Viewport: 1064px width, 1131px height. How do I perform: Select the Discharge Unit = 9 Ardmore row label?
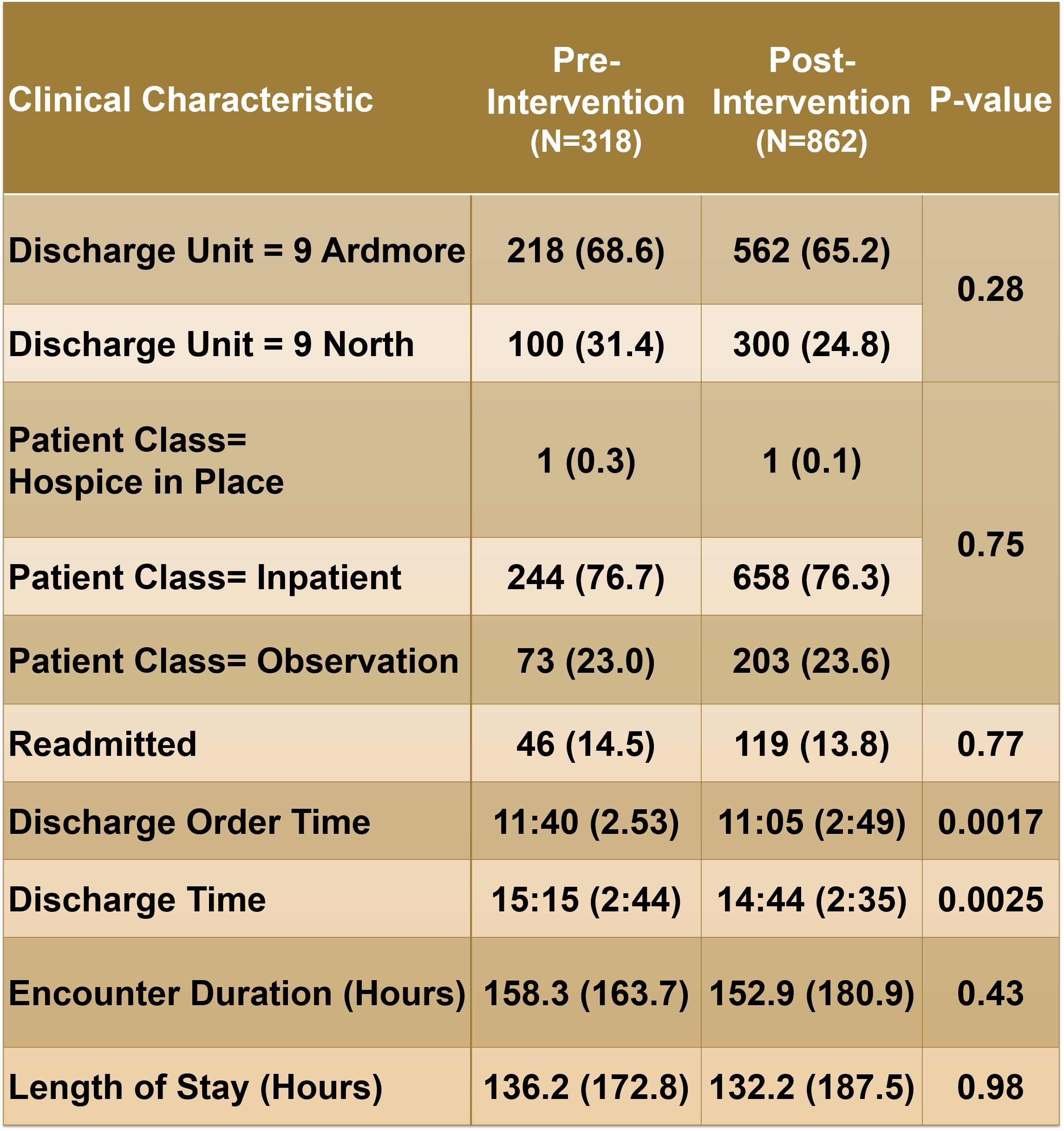tap(237, 250)
